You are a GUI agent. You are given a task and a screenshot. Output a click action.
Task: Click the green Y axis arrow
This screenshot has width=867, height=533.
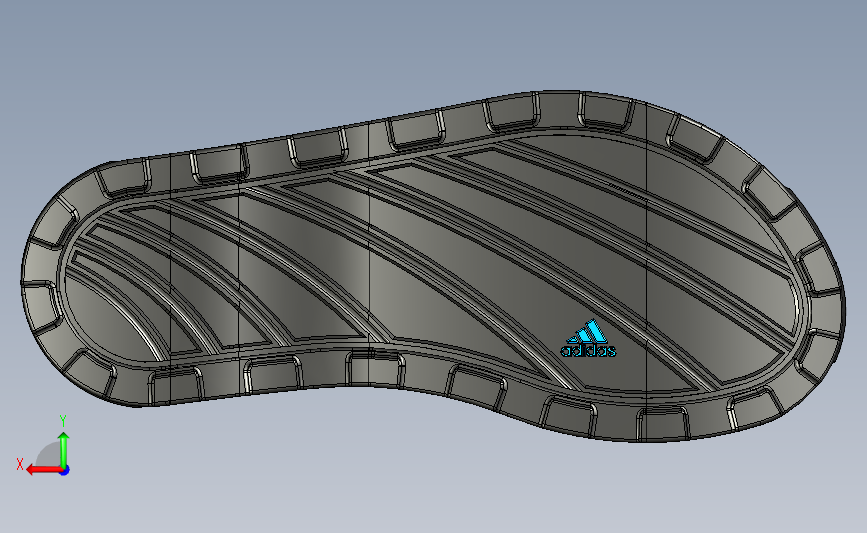pos(64,449)
